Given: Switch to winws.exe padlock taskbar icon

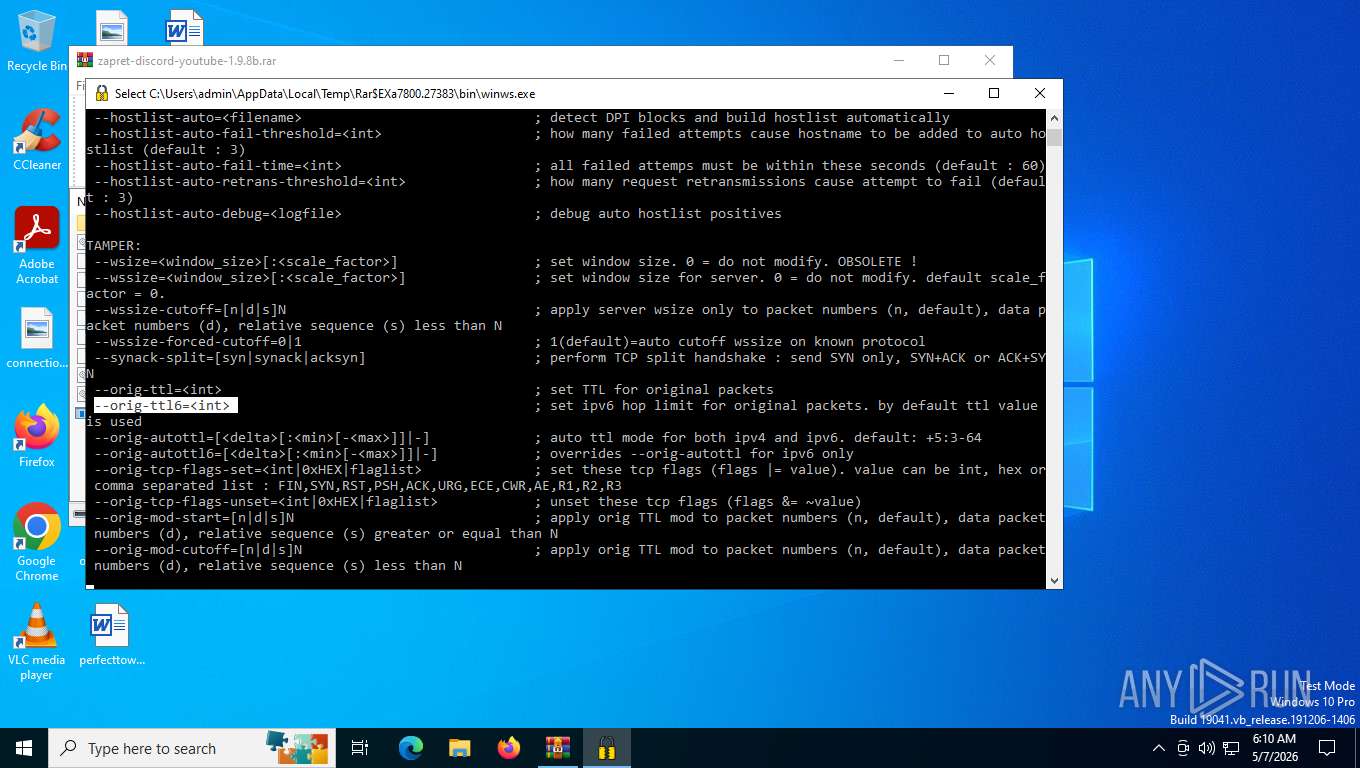Looking at the screenshot, I should click(606, 748).
